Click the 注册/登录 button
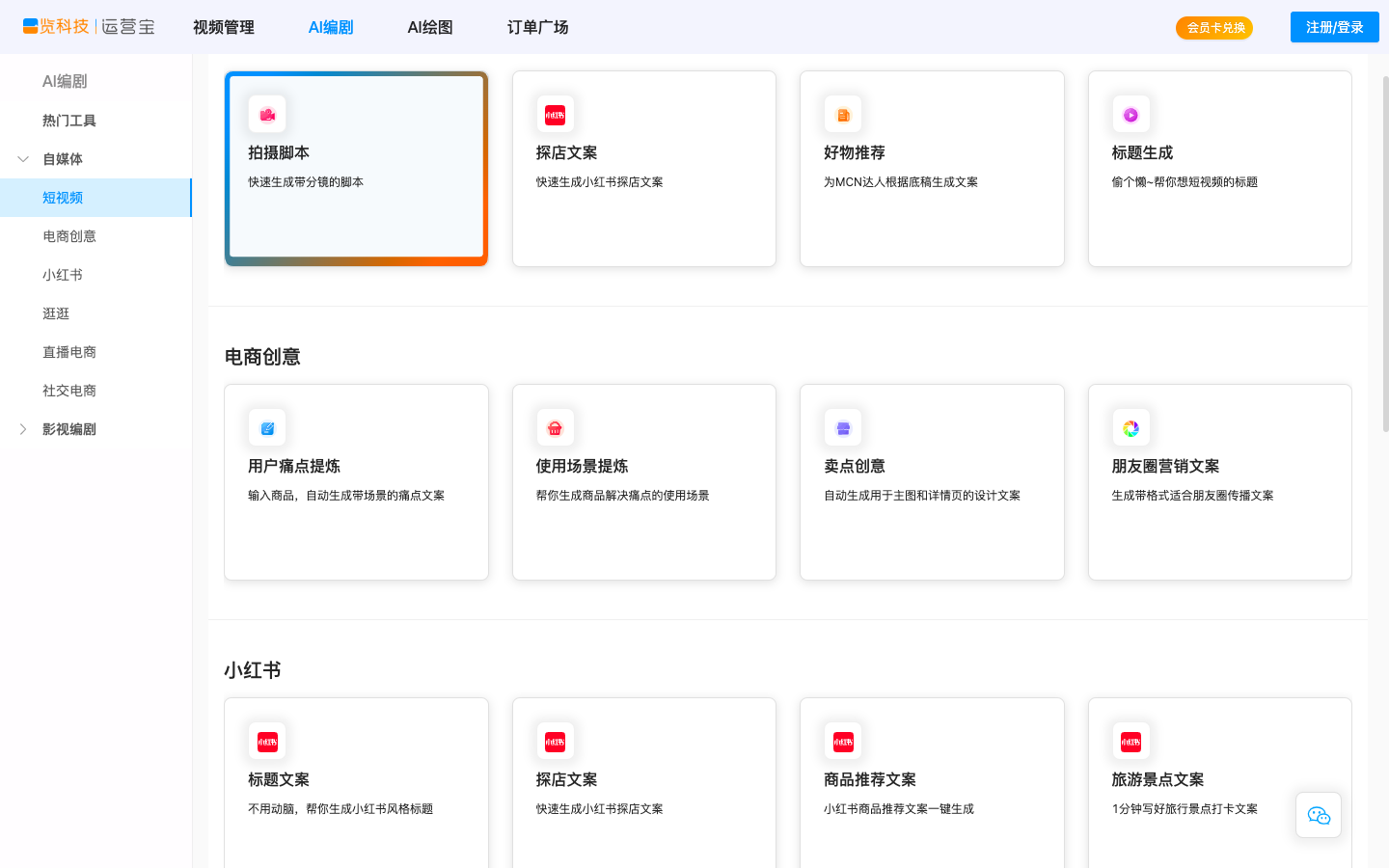 (1334, 27)
